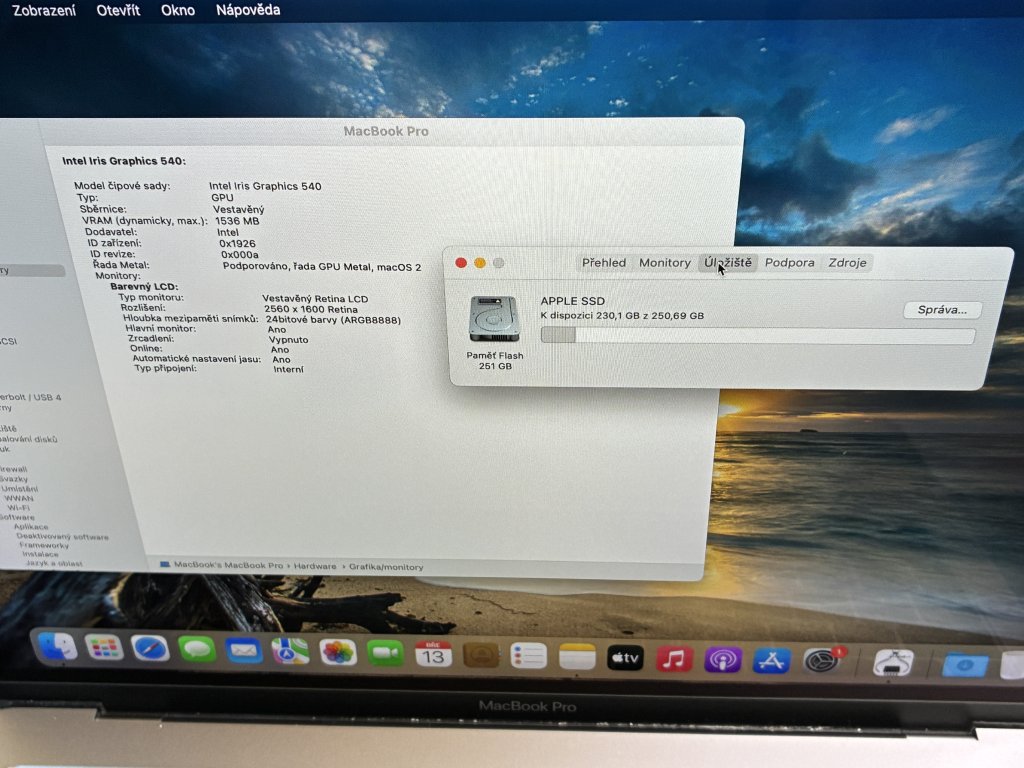Click the device ID value 0x1926
The height and width of the screenshot is (768, 1024).
click(237, 244)
